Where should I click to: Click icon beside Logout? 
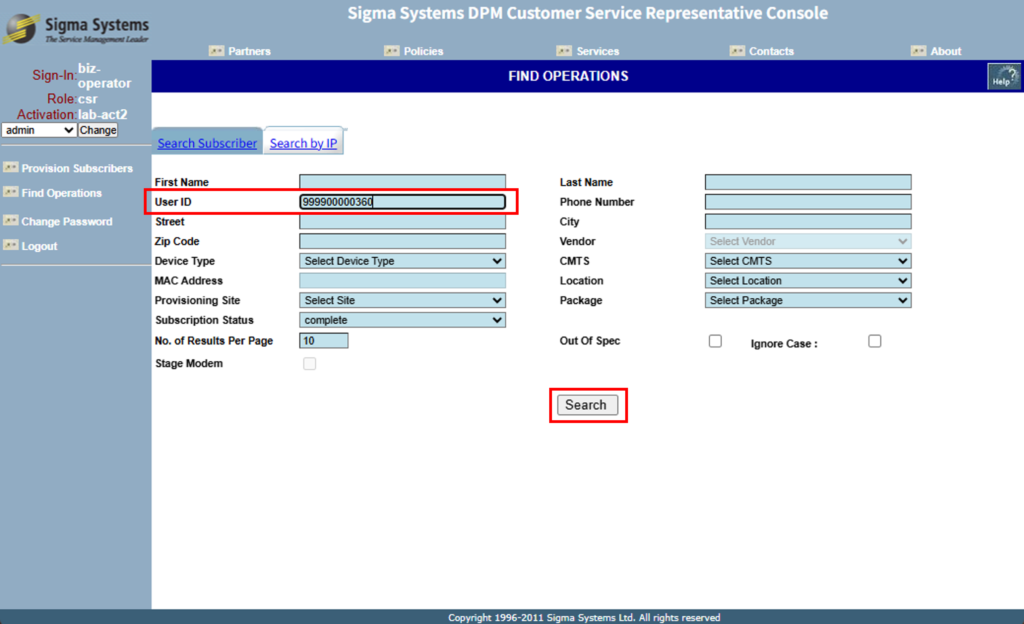[11, 246]
